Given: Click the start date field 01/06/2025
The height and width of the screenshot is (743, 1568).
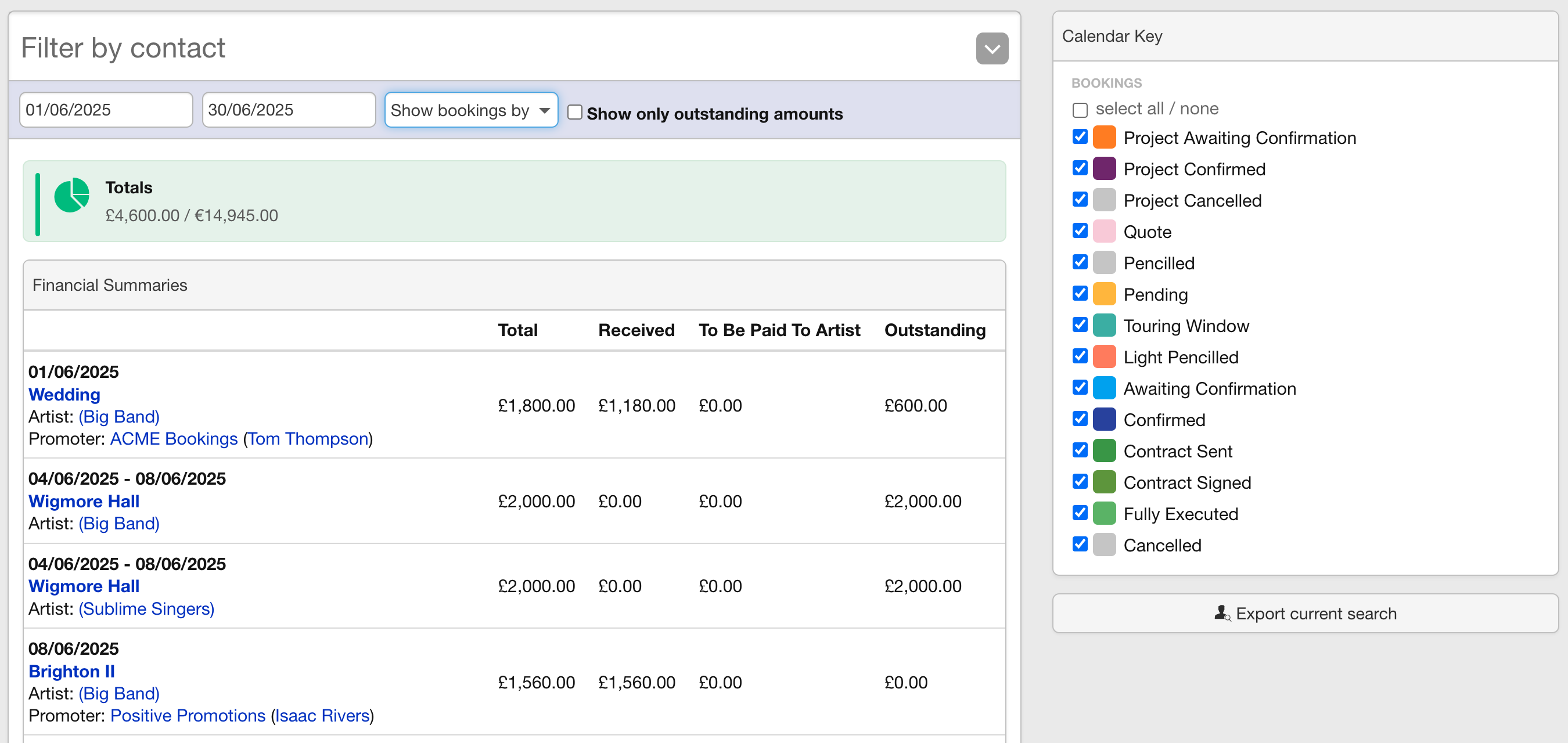Looking at the screenshot, I should point(106,110).
